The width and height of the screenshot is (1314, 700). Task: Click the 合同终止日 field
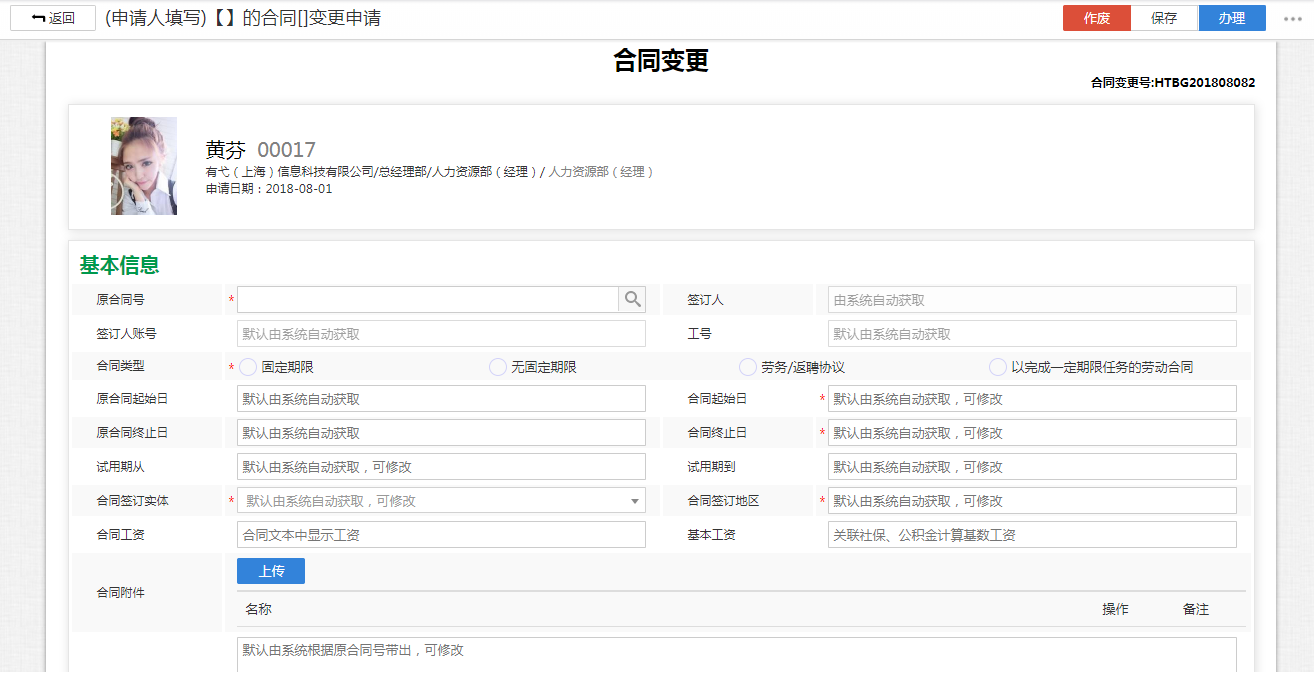[1032, 433]
